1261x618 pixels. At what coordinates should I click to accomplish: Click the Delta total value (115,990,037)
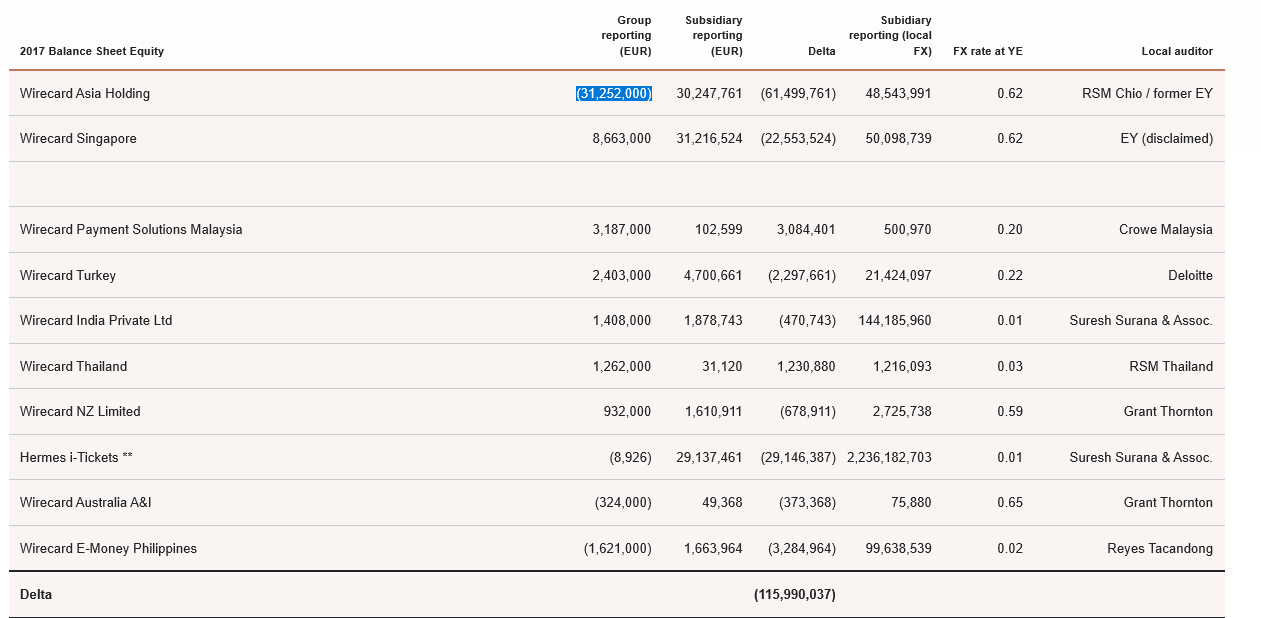795,594
